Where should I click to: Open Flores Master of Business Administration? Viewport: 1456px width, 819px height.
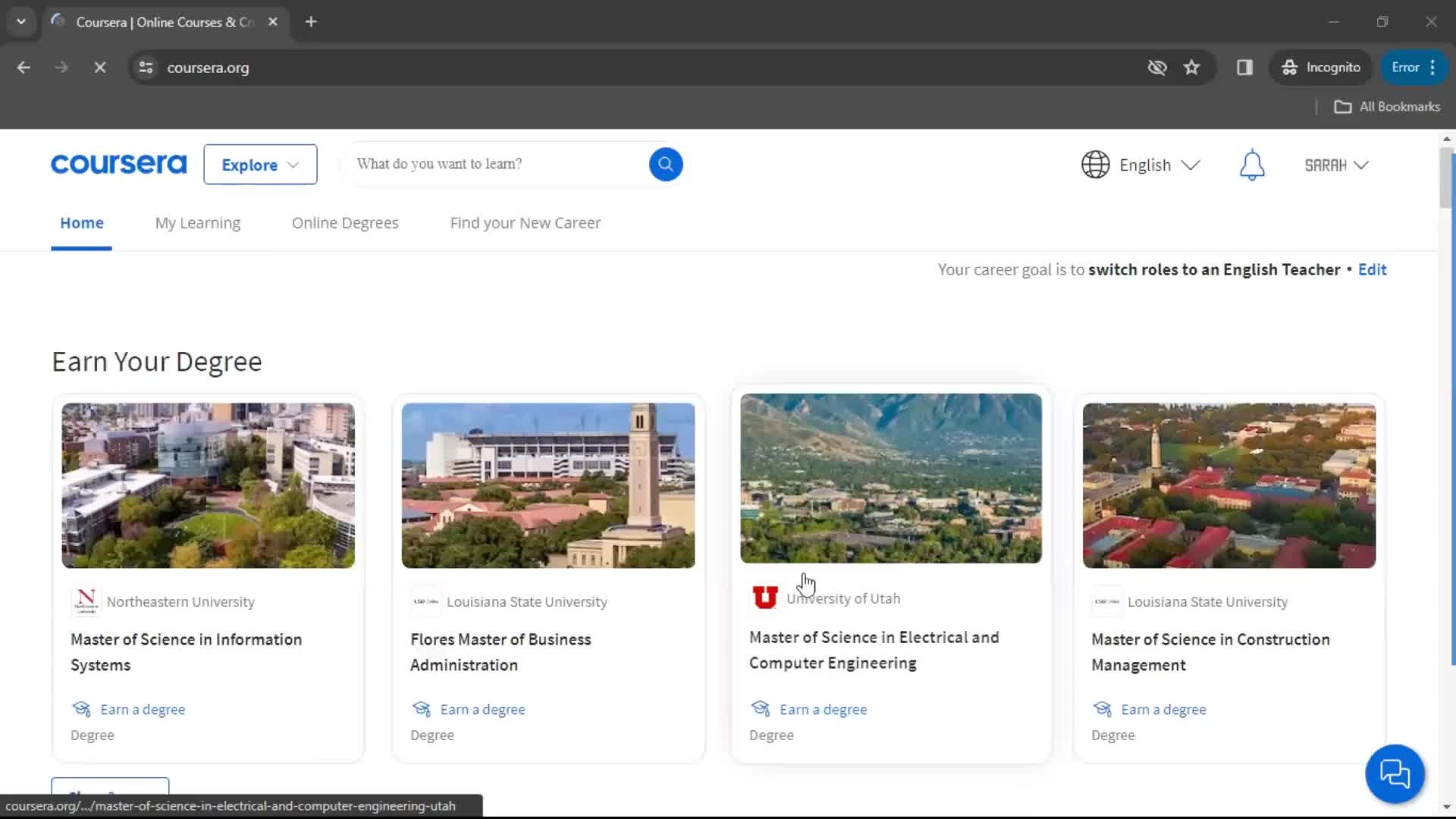pos(500,652)
